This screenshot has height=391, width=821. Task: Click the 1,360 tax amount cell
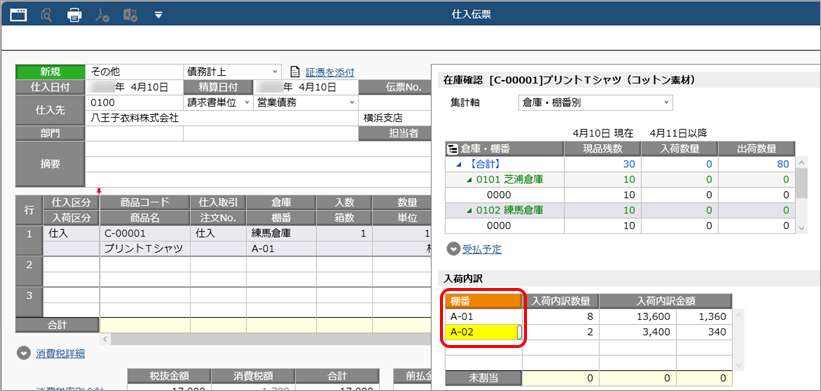704,317
